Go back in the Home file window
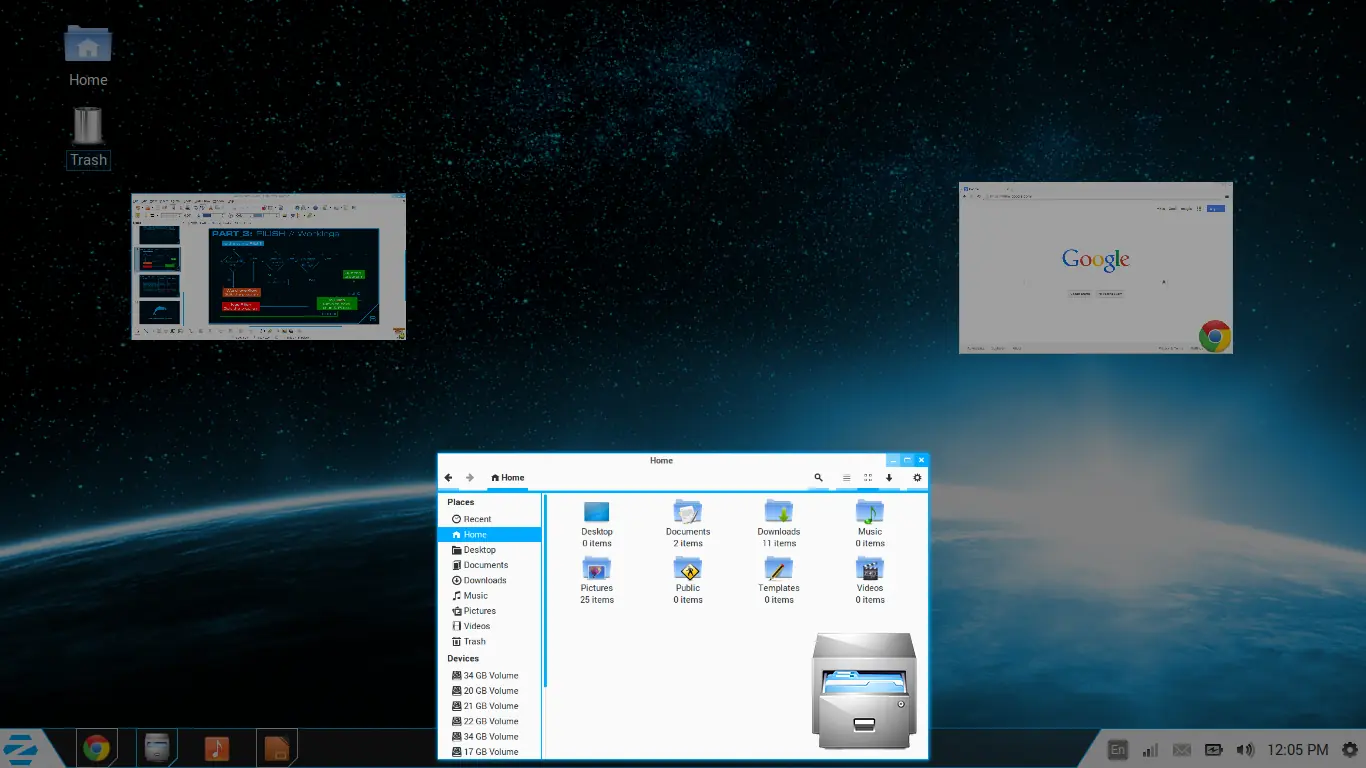The height and width of the screenshot is (768, 1366). coord(448,478)
